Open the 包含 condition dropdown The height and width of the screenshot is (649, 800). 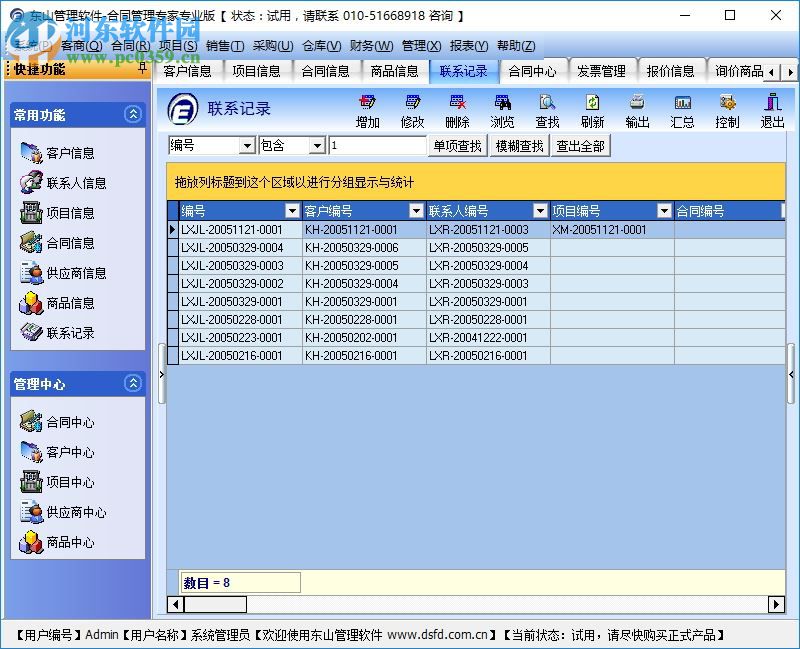click(317, 145)
